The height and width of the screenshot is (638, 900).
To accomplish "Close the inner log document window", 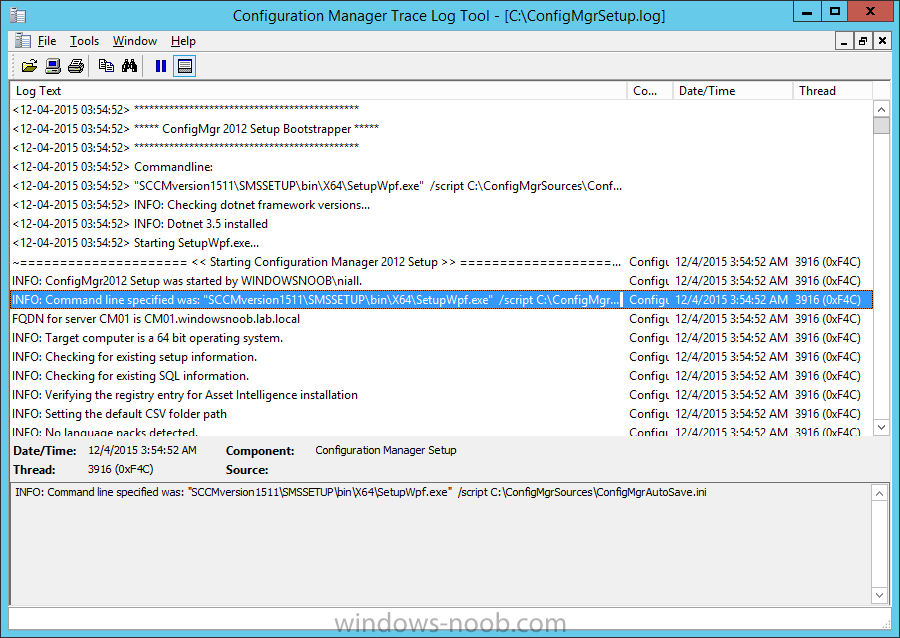I will coord(882,41).
